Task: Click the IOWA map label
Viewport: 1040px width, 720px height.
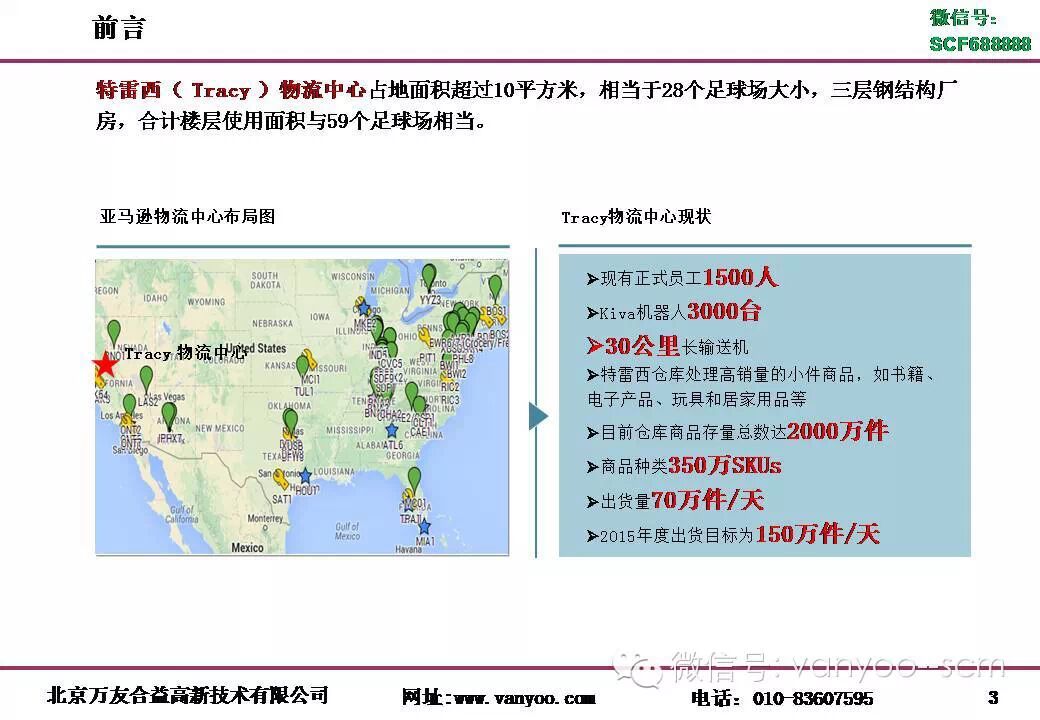Action: pos(320,317)
